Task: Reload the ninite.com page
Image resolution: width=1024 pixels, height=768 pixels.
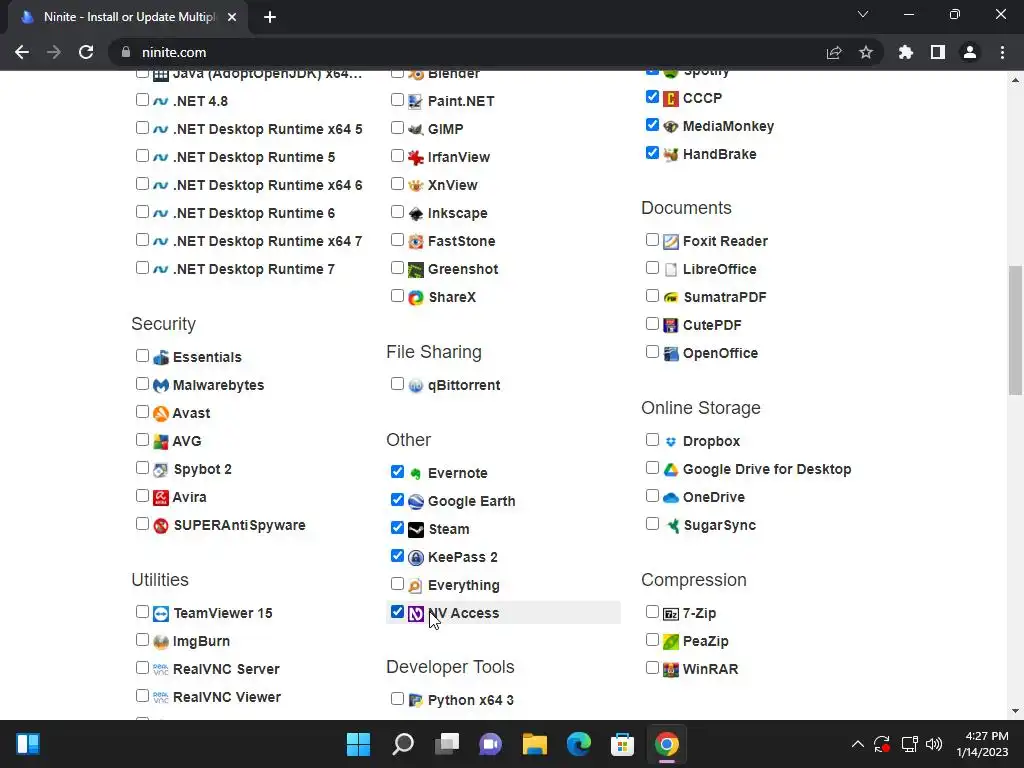Action: pyautogui.click(x=86, y=52)
